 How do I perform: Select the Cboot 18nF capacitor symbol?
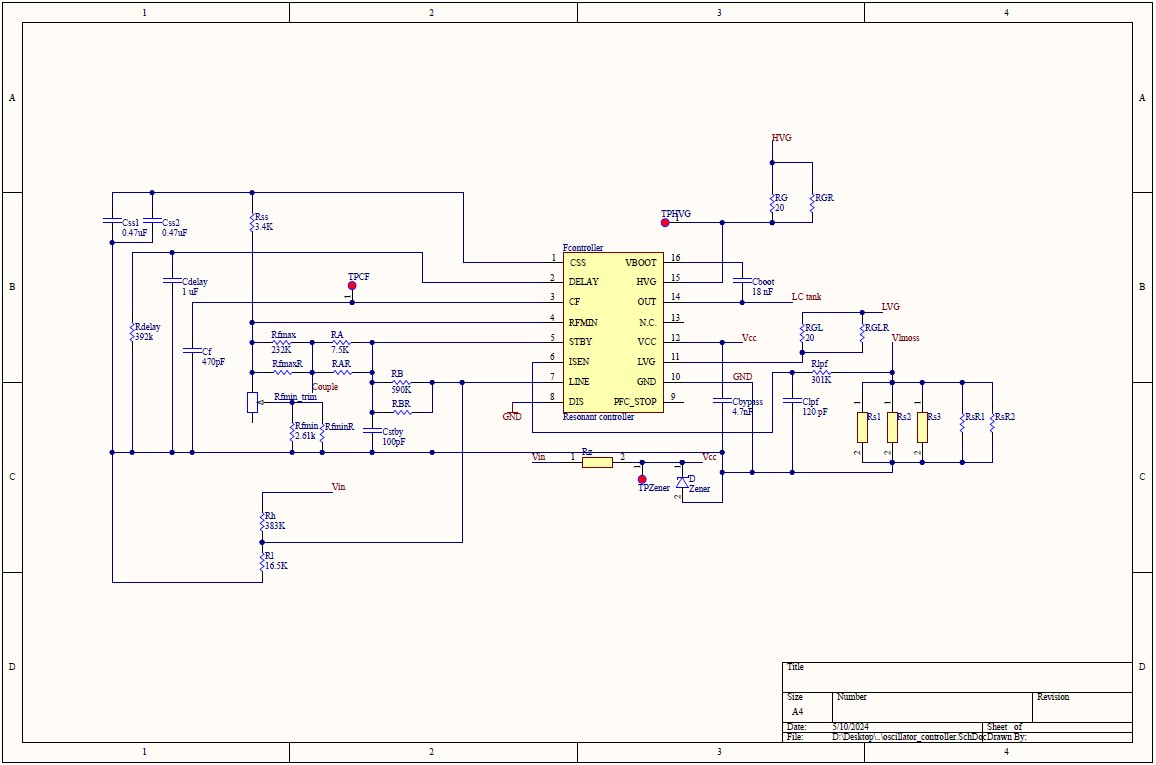(x=742, y=281)
